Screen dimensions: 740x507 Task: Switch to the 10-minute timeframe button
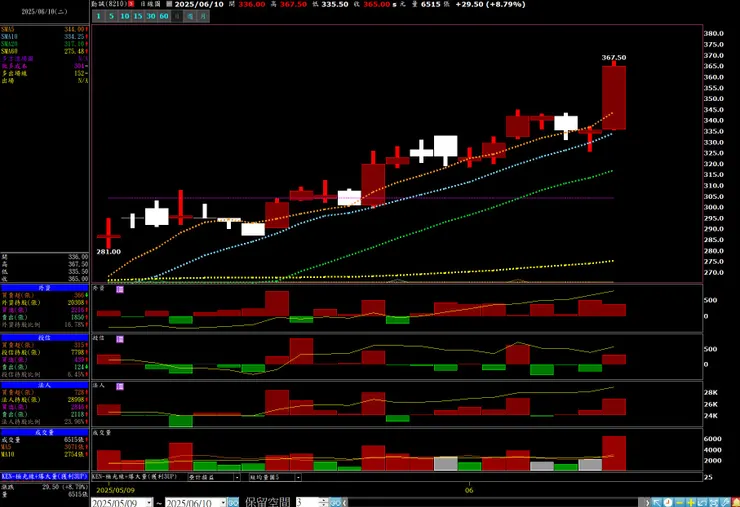pyautogui.click(x=125, y=16)
